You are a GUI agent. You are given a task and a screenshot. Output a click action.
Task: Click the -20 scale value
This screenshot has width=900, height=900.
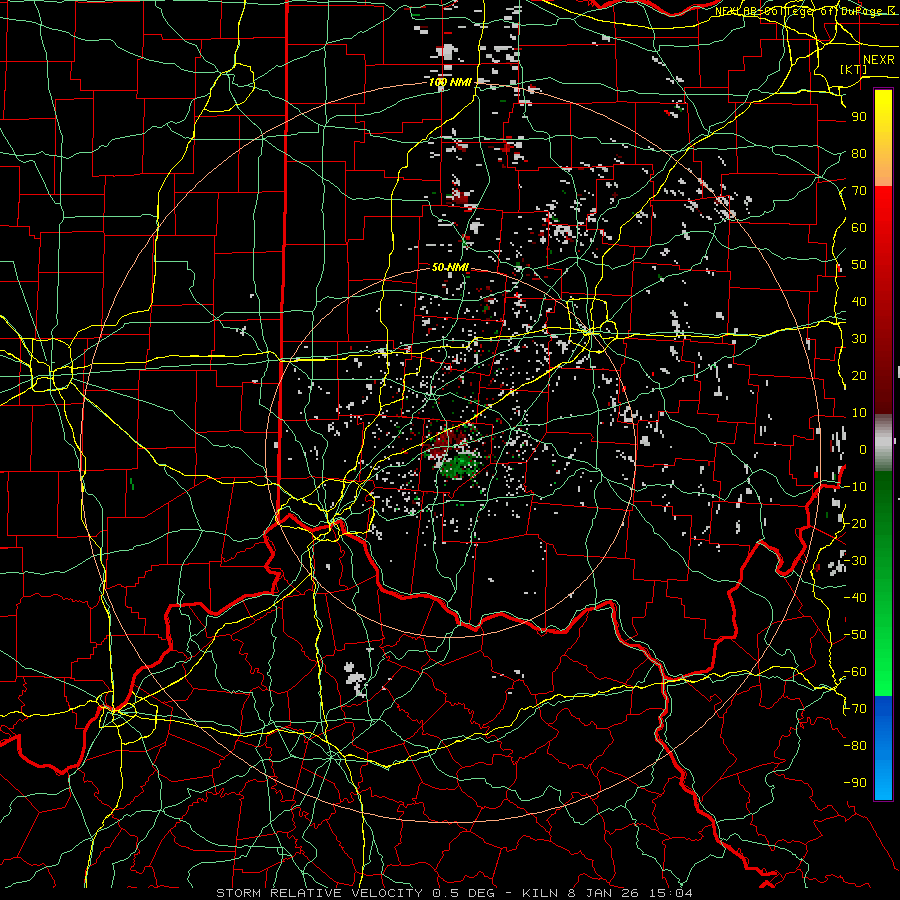point(855,523)
